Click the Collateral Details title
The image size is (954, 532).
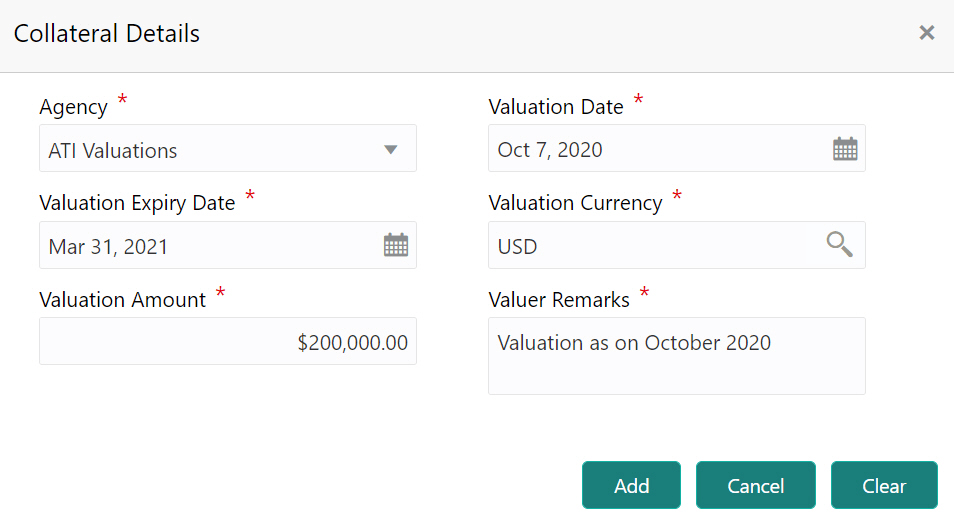click(x=107, y=34)
